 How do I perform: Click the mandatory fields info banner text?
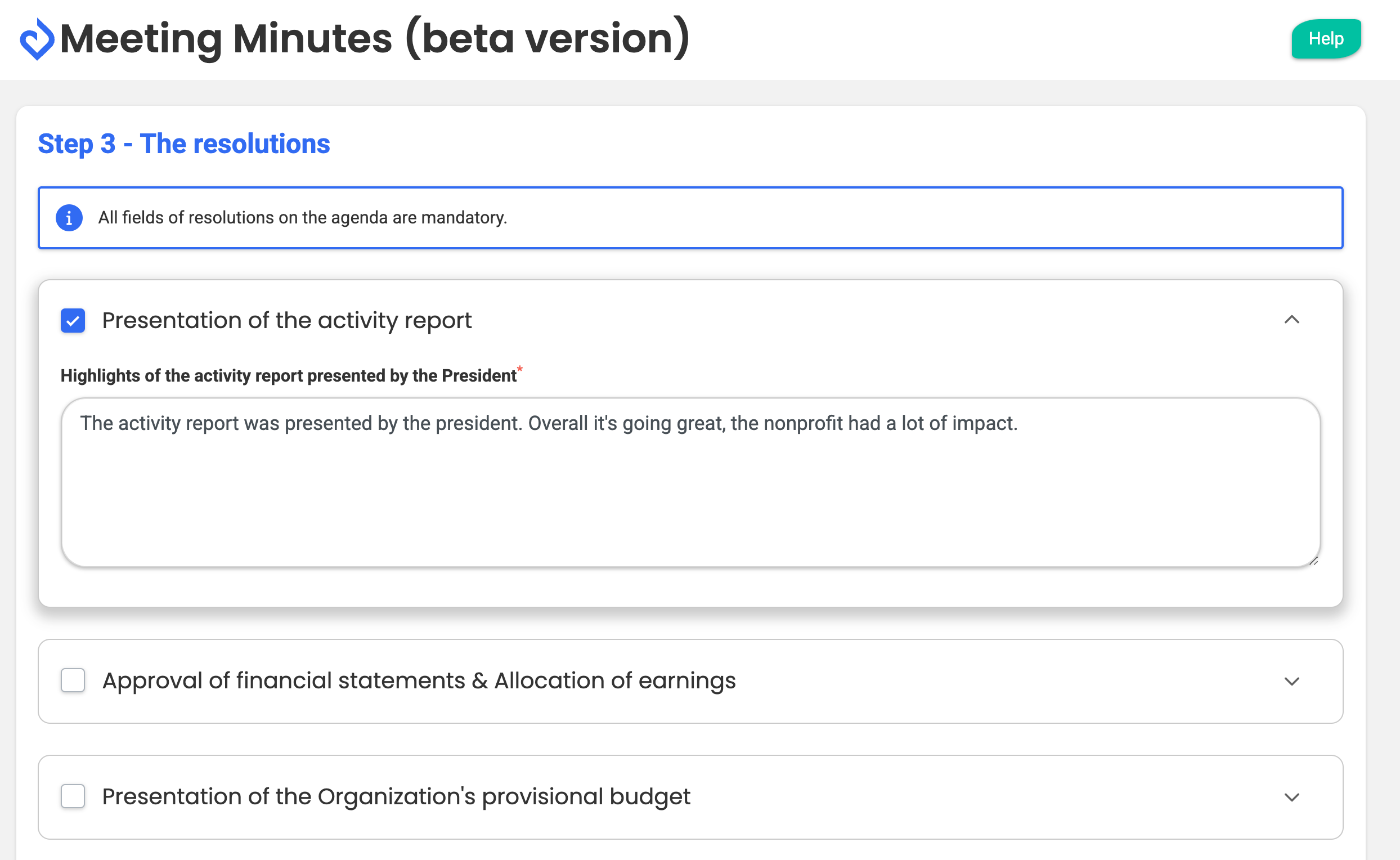click(303, 218)
